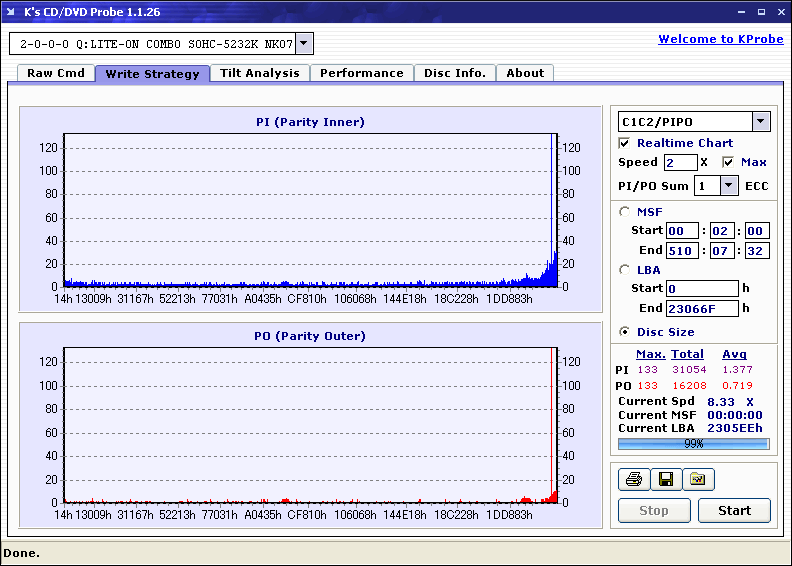Select the LBA radio button
792x566 pixels.
pyautogui.click(x=625, y=270)
